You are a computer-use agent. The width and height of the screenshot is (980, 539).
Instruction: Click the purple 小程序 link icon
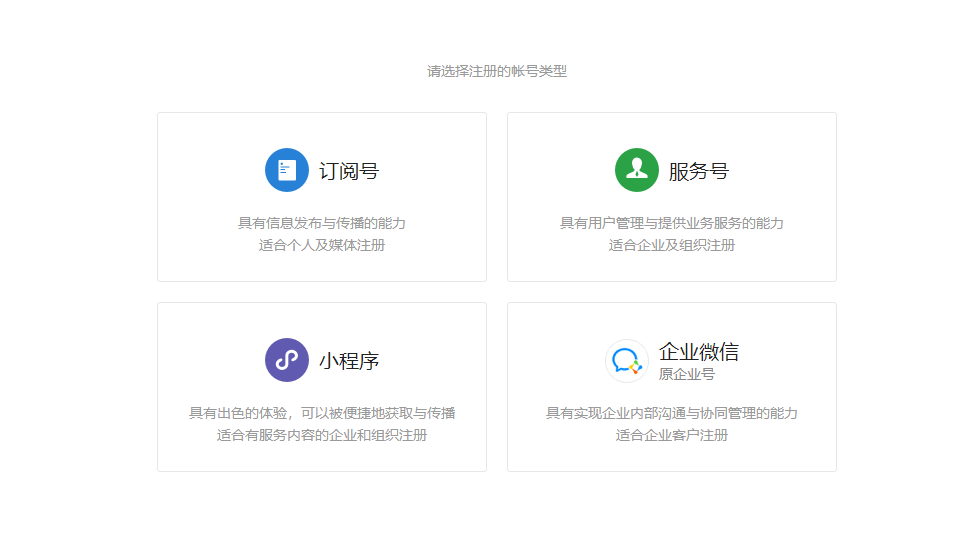coord(287,360)
